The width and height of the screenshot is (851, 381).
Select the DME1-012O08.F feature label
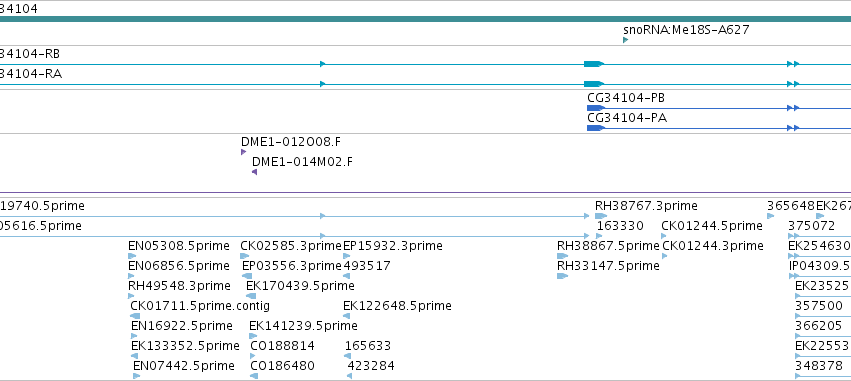[291, 142]
